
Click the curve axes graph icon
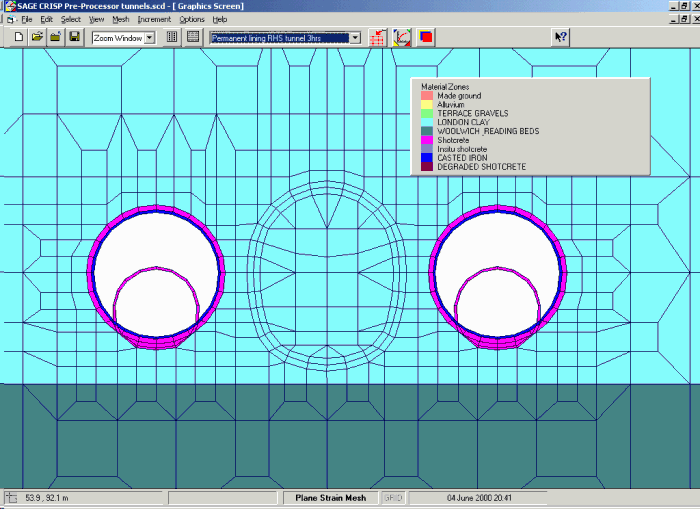pyautogui.click(x=402, y=38)
